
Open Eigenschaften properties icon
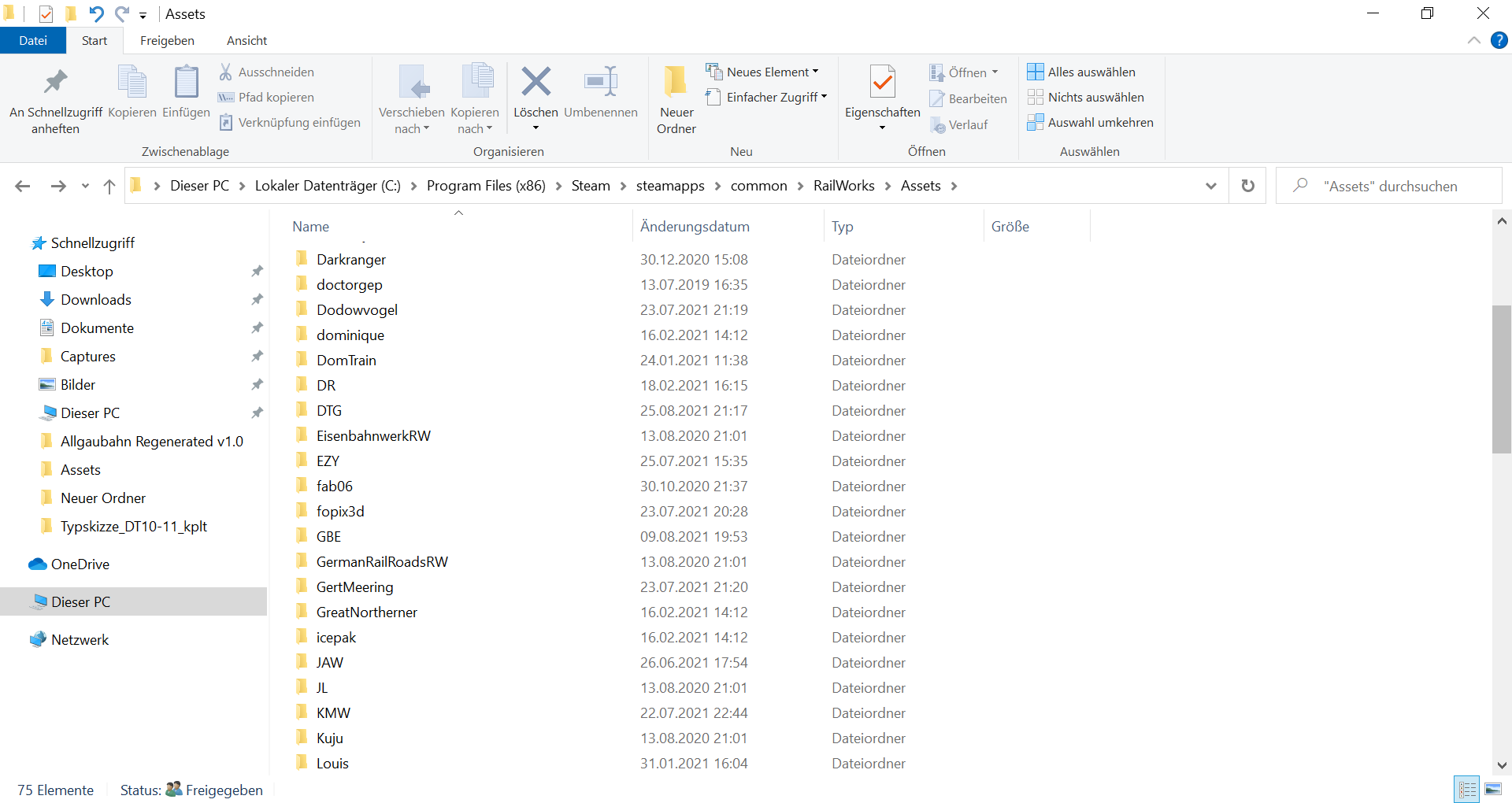[x=883, y=83]
